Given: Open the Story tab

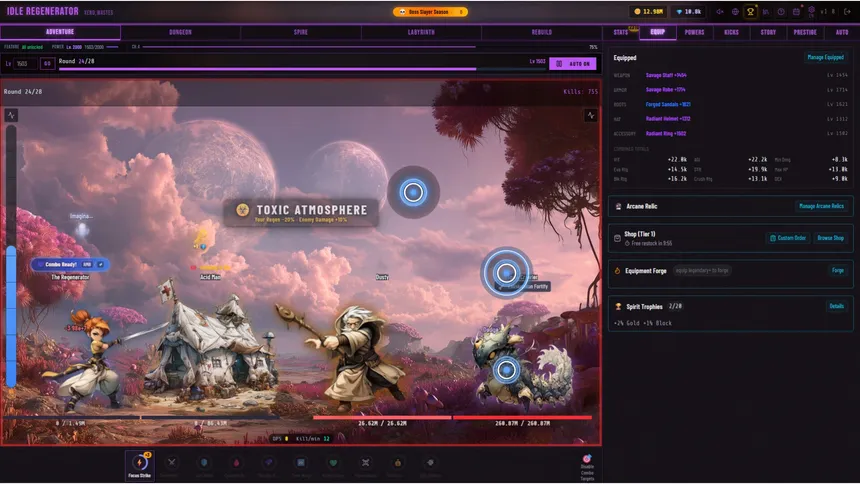Looking at the screenshot, I should click(x=768, y=32).
